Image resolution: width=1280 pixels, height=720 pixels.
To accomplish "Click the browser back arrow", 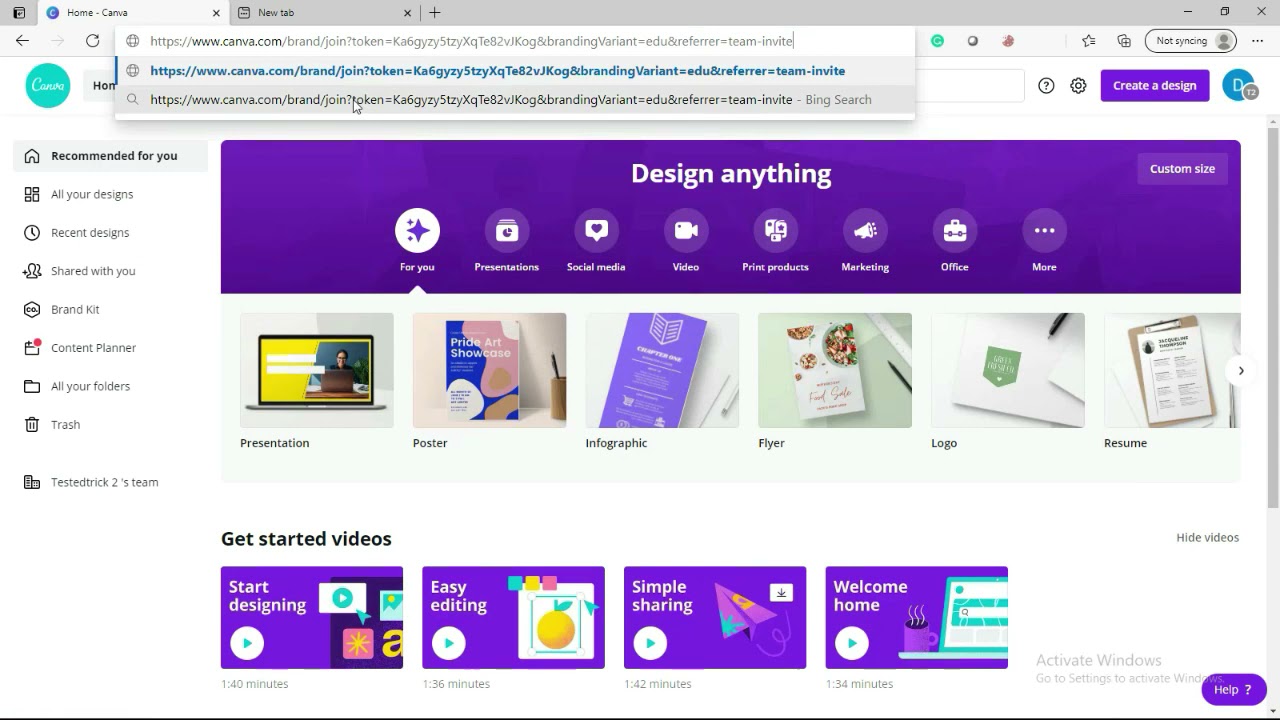I will point(22,41).
